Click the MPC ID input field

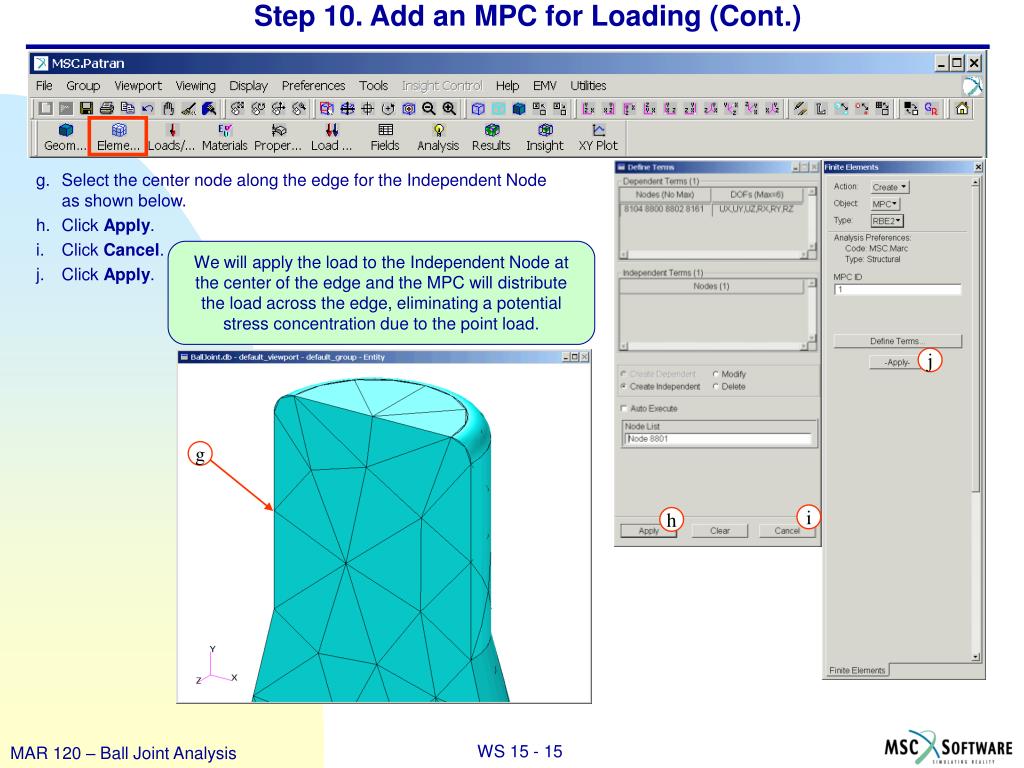897,289
